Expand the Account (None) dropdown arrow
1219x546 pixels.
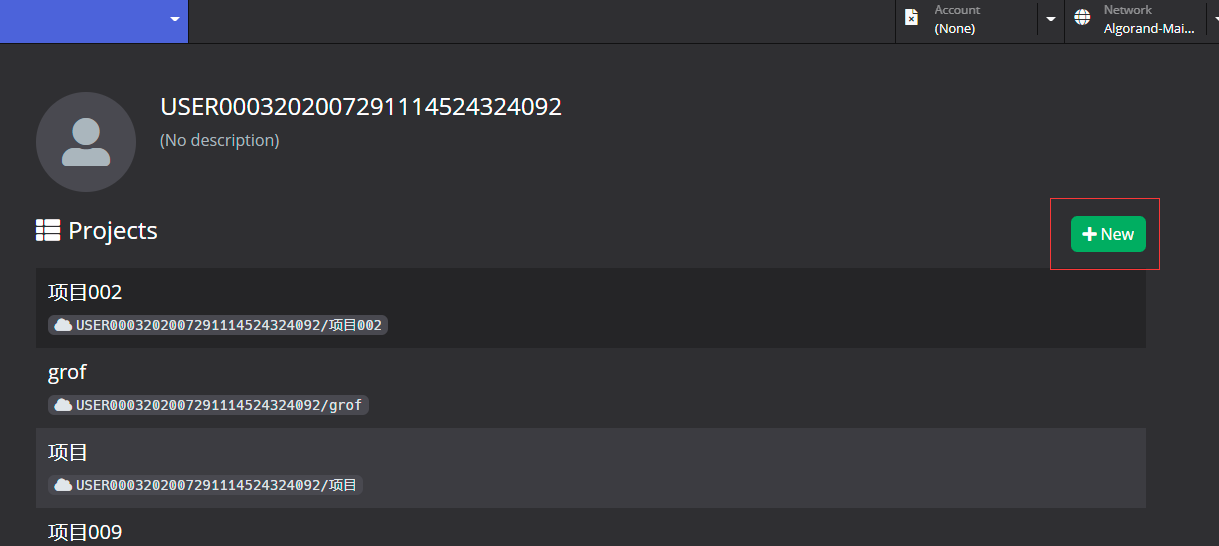coord(1050,19)
